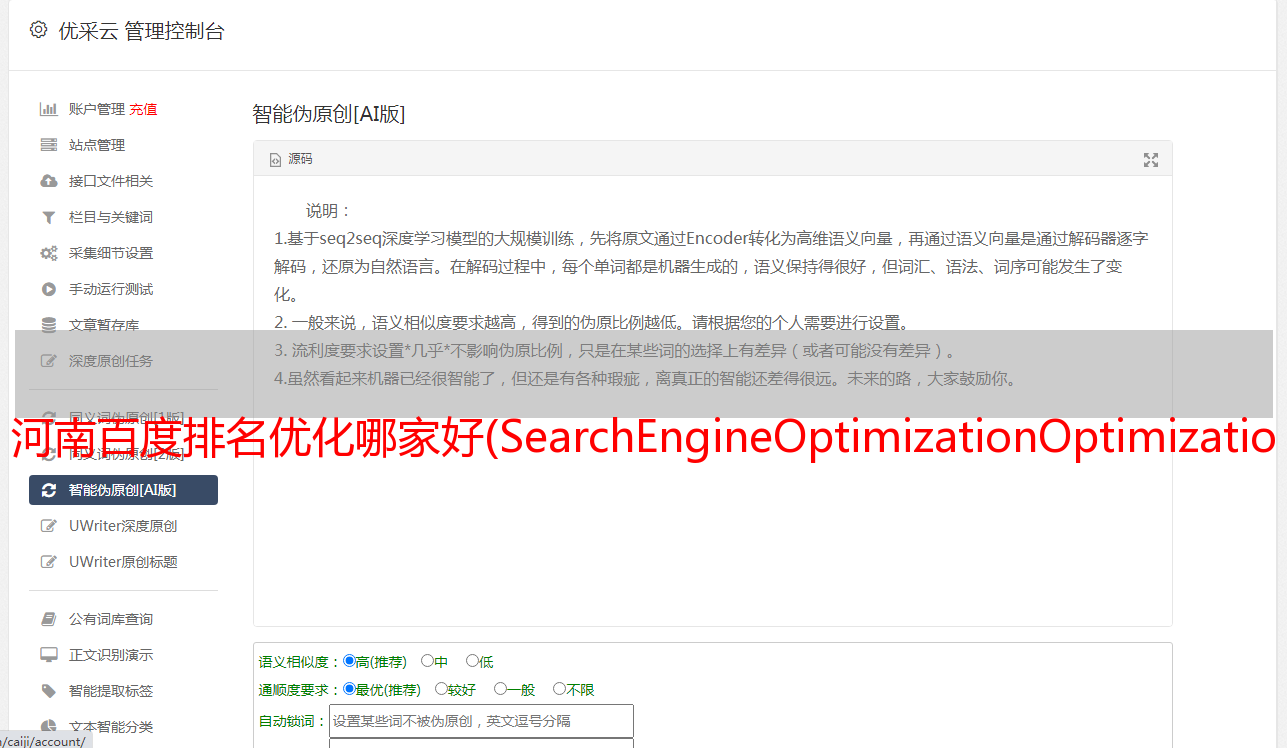
Task: Select 低 for 语义相似度
Action: click(472, 661)
